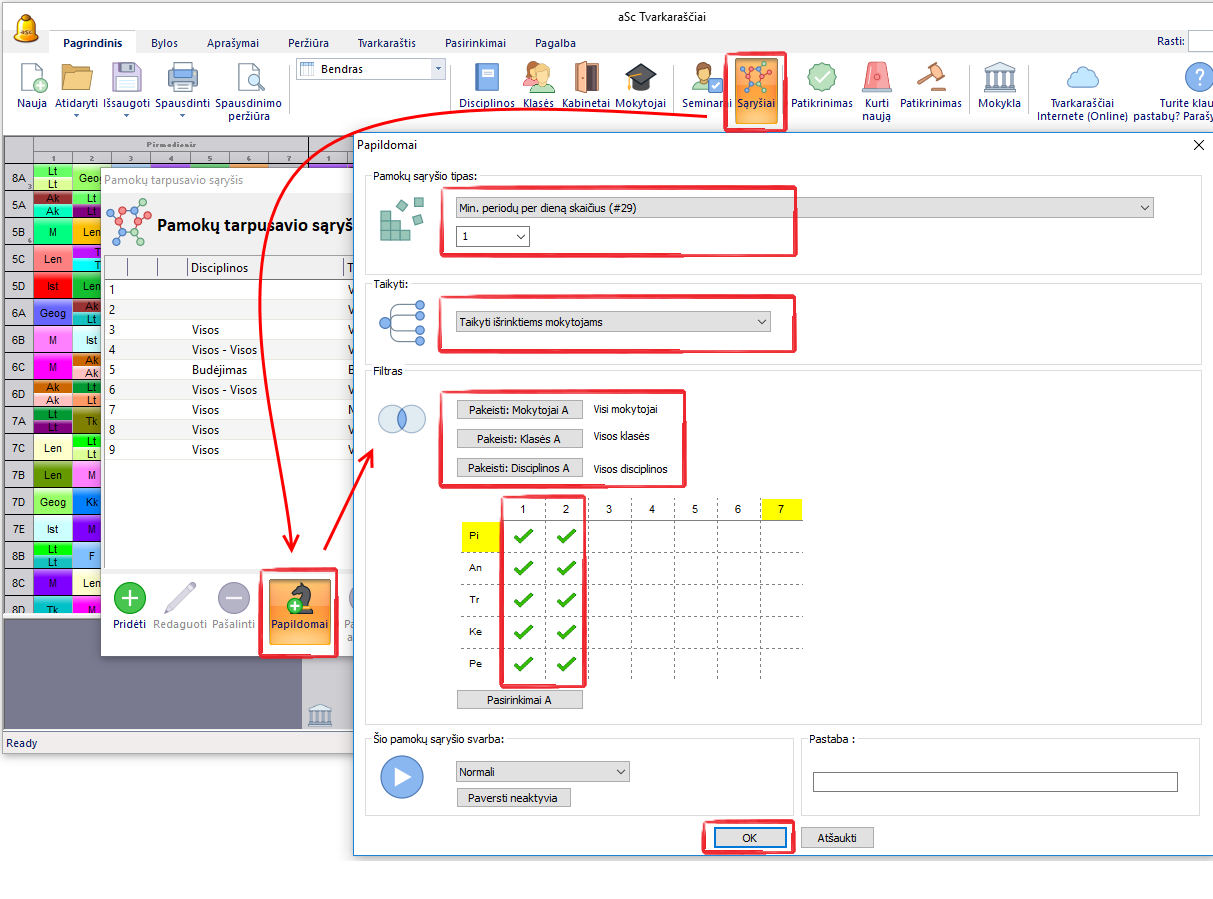Toggle Tr row period 2 checkmark

click(566, 600)
